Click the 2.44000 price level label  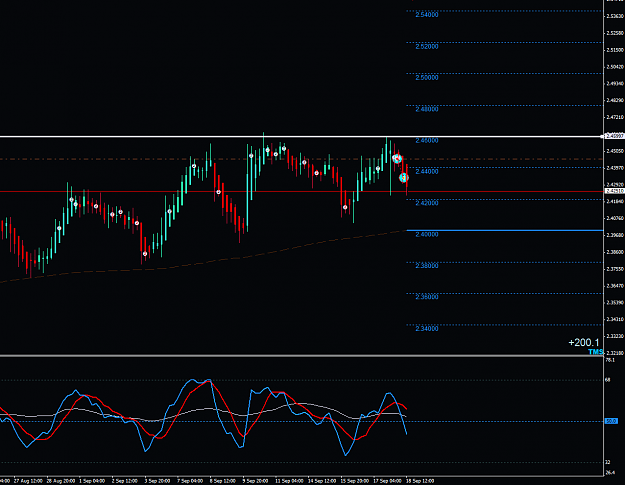(x=426, y=171)
